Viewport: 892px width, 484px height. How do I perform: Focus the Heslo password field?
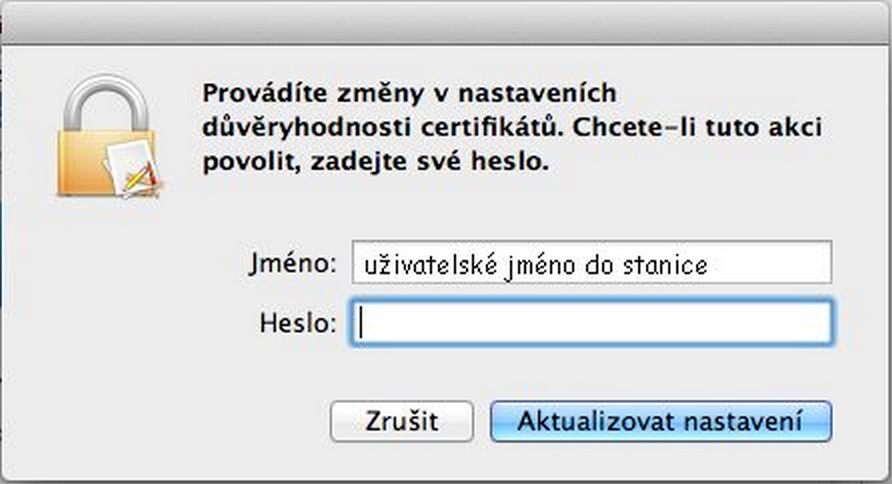click(x=590, y=323)
